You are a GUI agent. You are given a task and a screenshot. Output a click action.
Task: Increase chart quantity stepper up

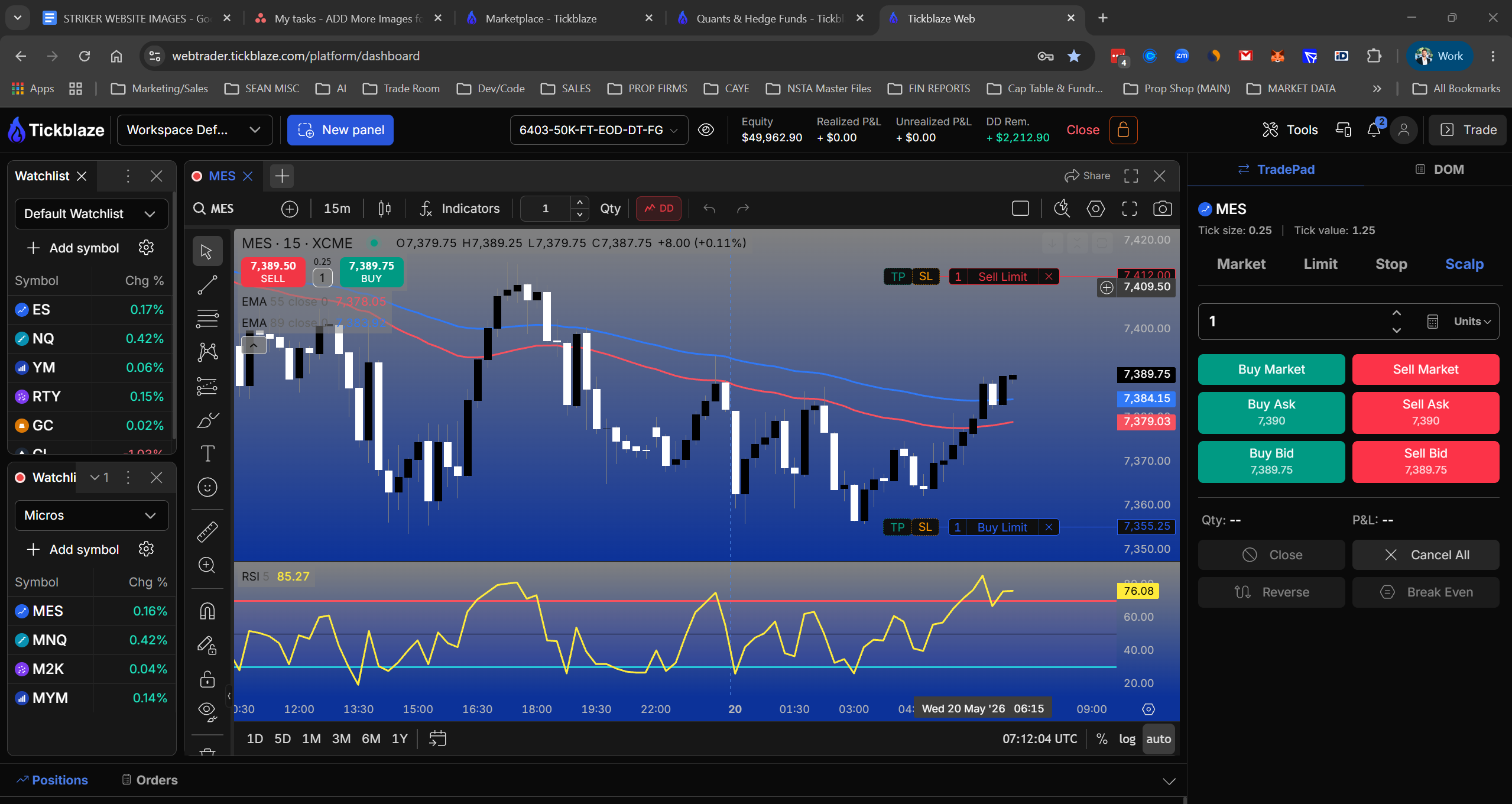tap(580, 202)
